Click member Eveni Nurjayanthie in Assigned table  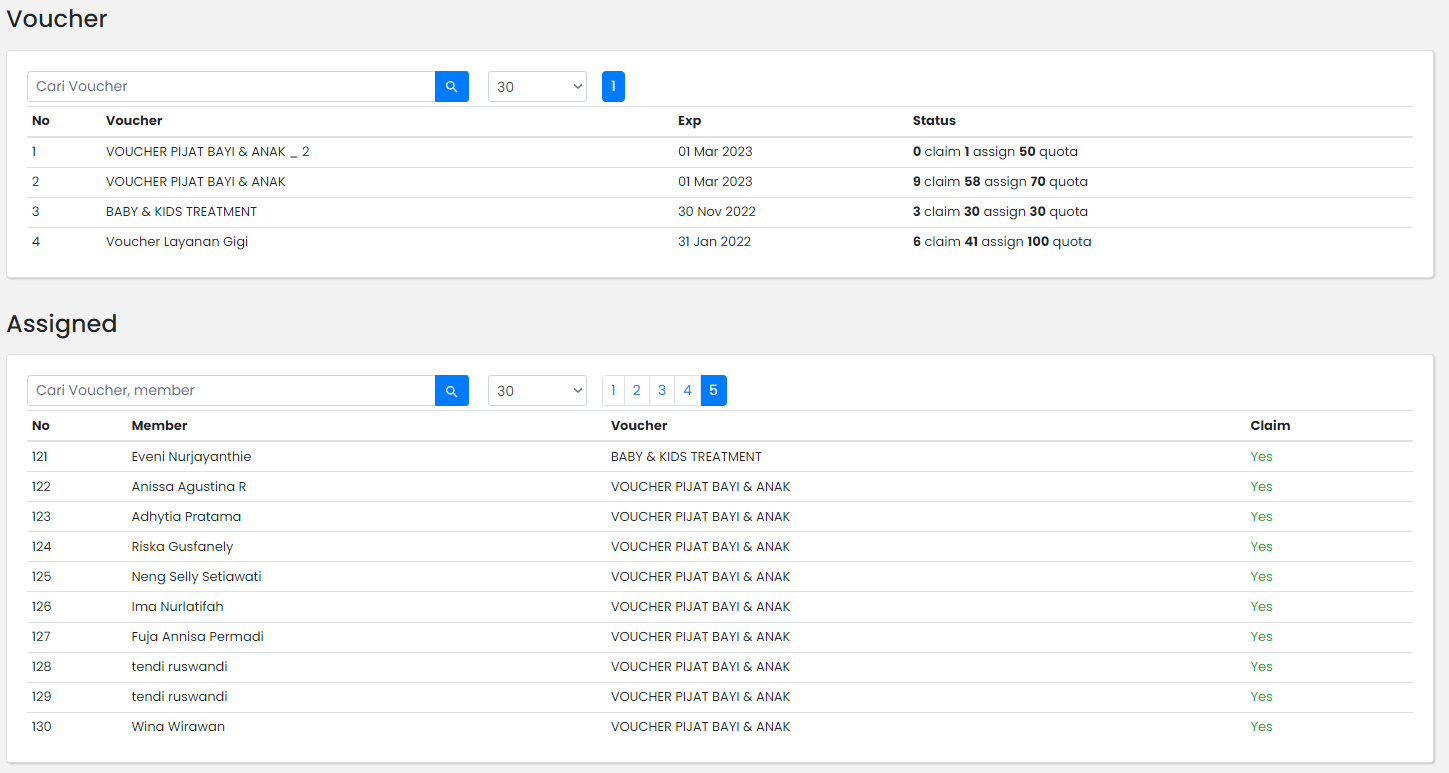coord(191,457)
